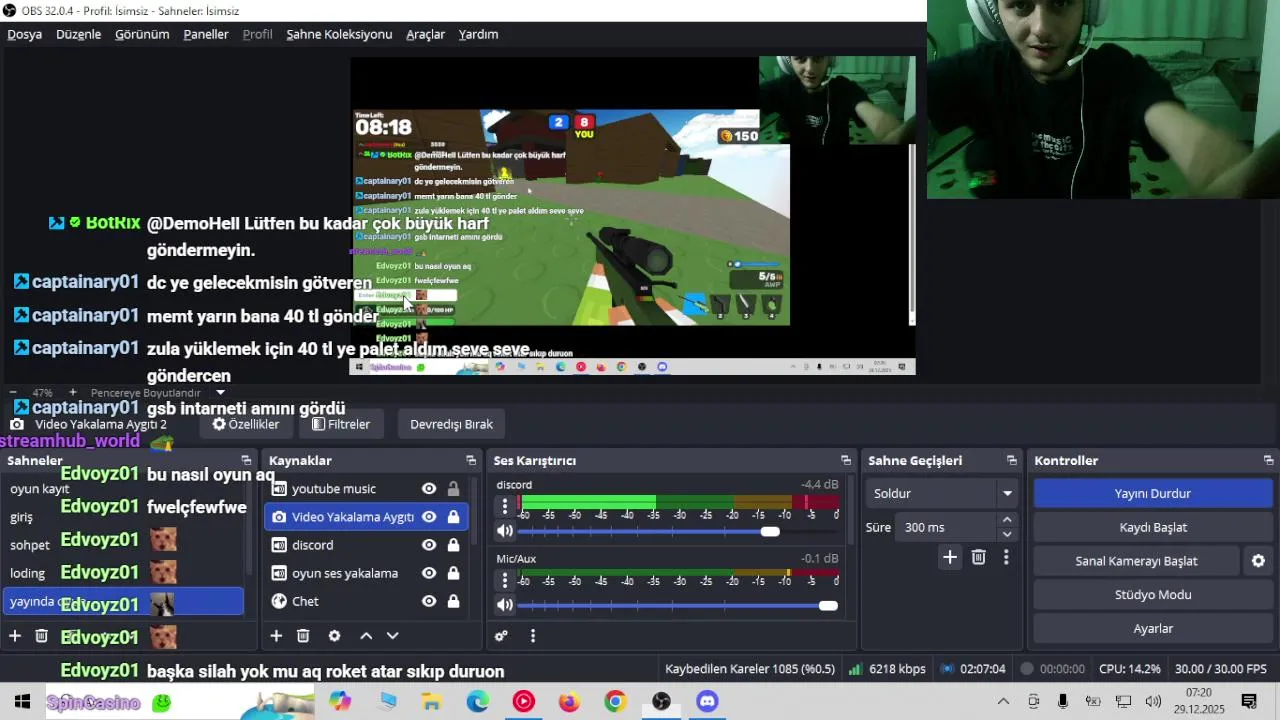Screen dimensions: 1280x720
Task: Open transition properties three-dot menu
Action: 1006,558
